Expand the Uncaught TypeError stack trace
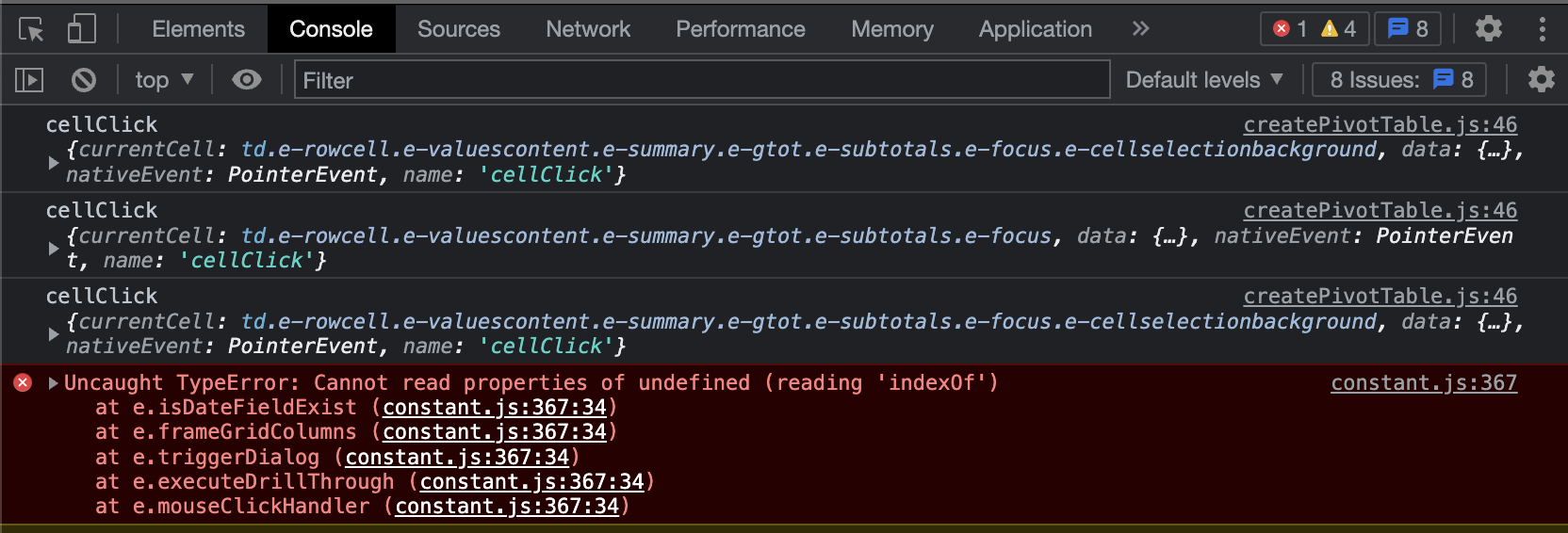 (53, 382)
